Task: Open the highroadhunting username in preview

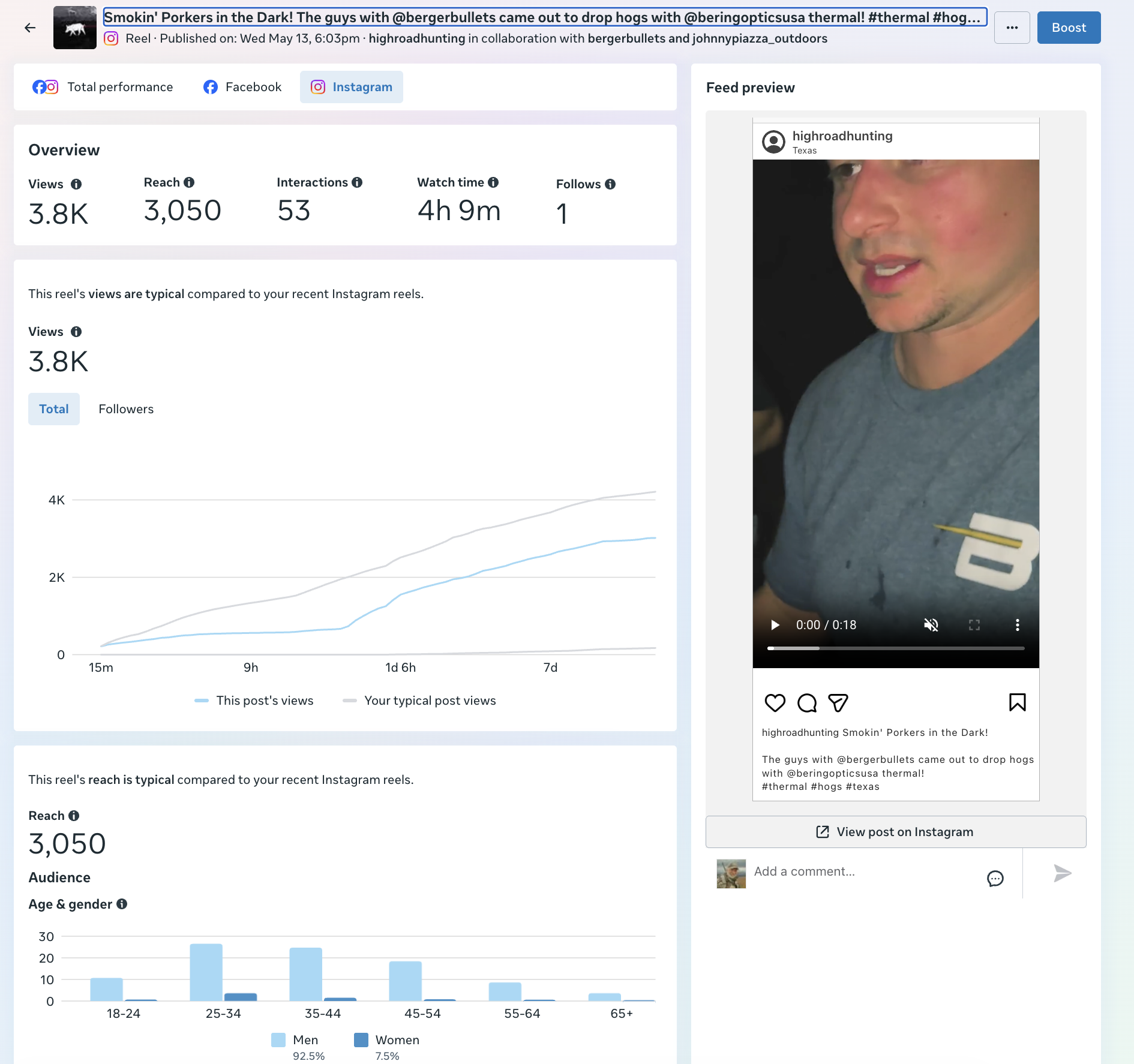Action: click(x=842, y=136)
